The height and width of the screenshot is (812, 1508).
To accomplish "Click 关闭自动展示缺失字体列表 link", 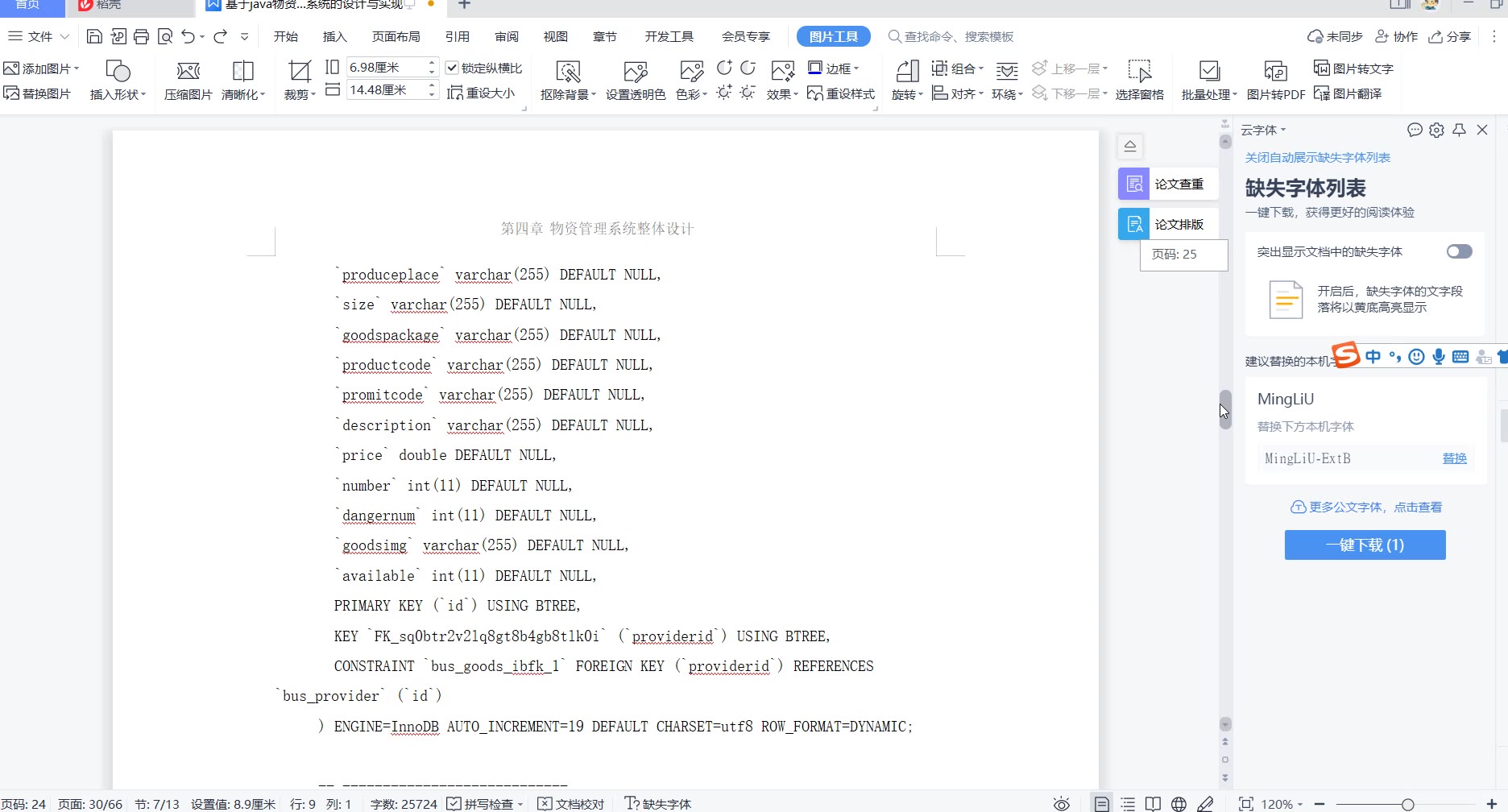I will pos(1317,157).
